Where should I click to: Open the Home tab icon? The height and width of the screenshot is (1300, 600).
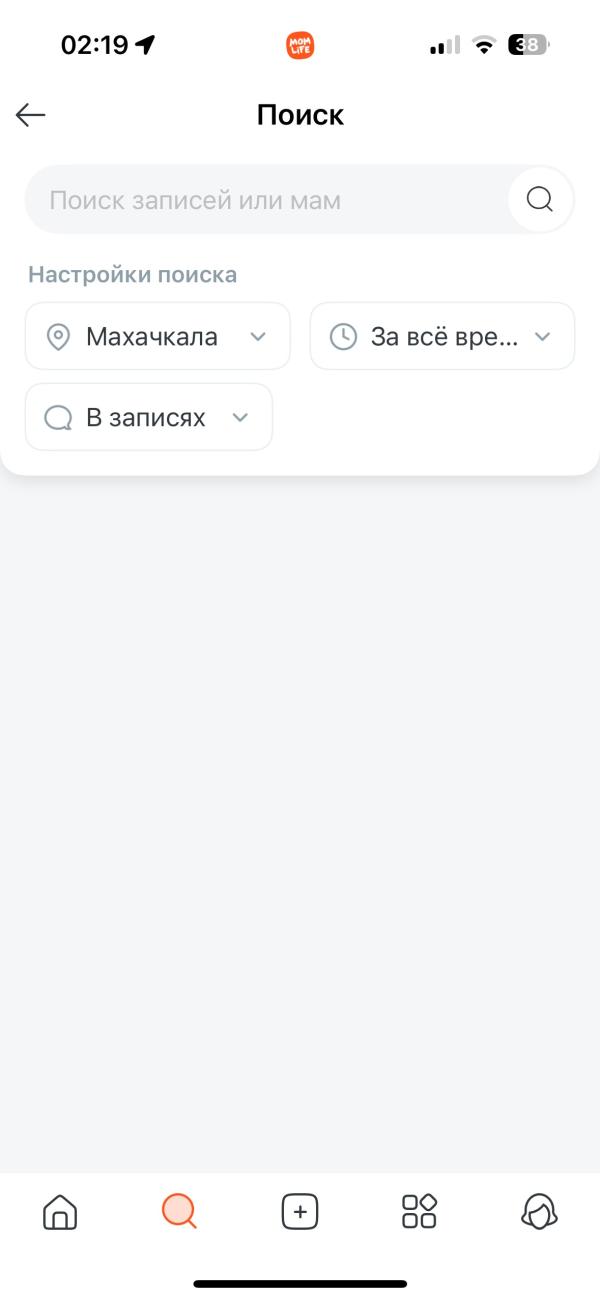[x=60, y=1212]
